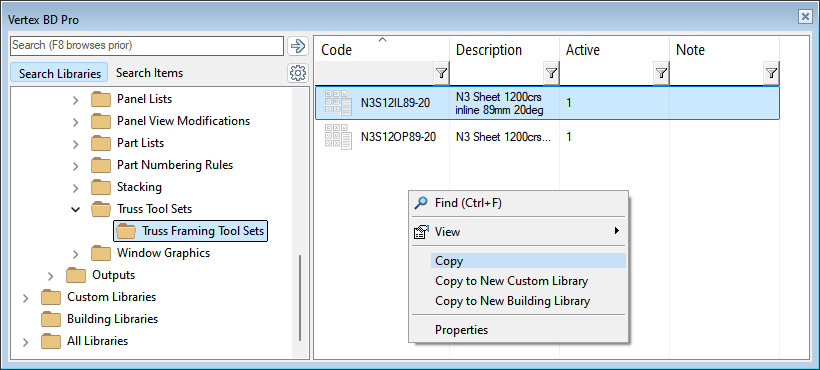
Task: Switch to Search Items mode
Action: click(150, 73)
